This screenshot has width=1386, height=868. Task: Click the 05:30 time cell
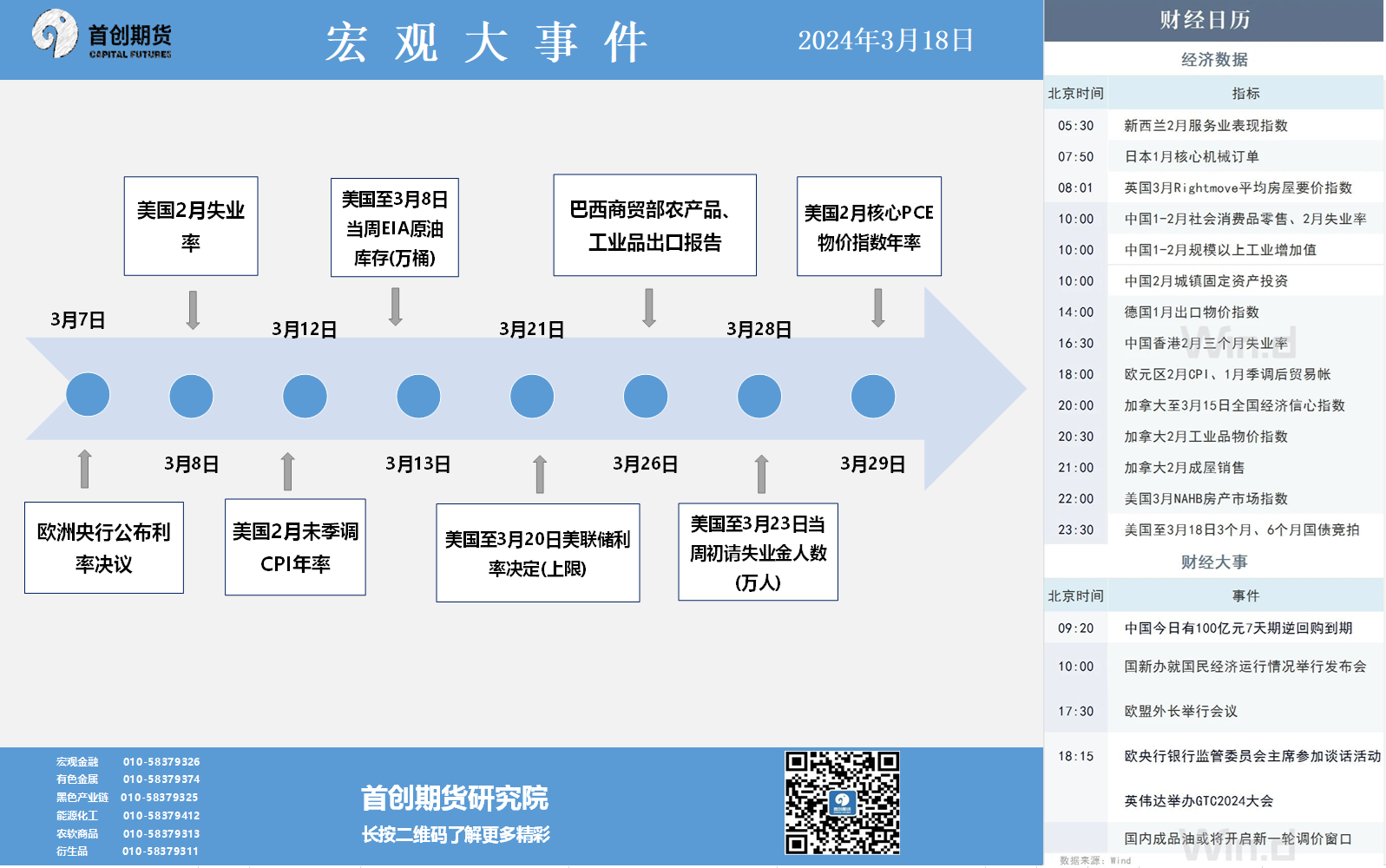pyautogui.click(x=1076, y=125)
